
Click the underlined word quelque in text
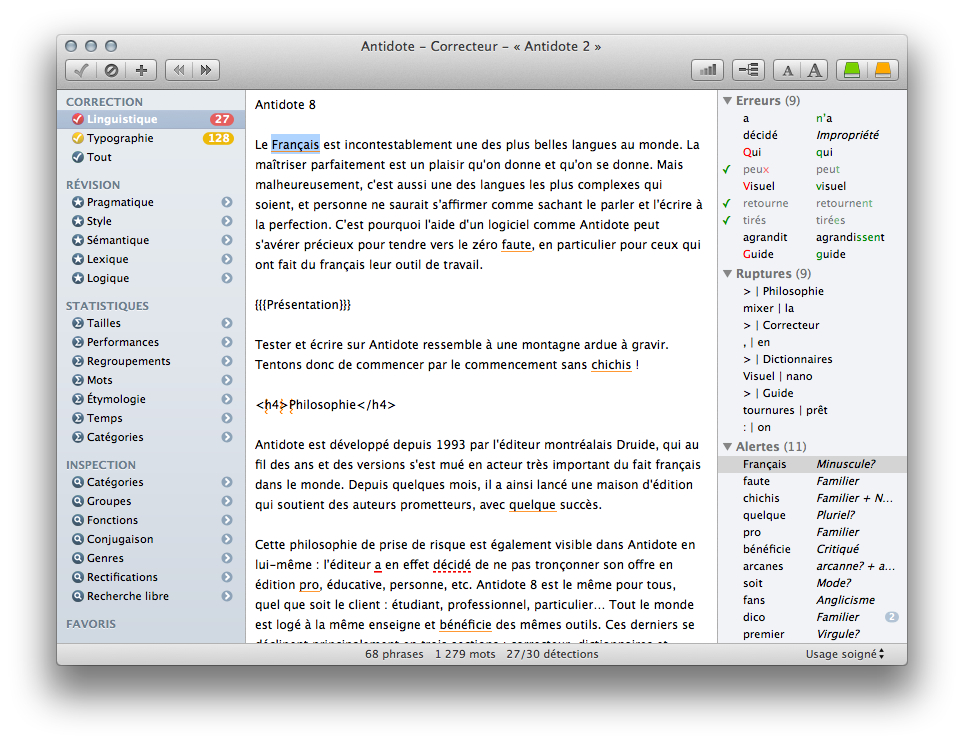tap(532, 505)
